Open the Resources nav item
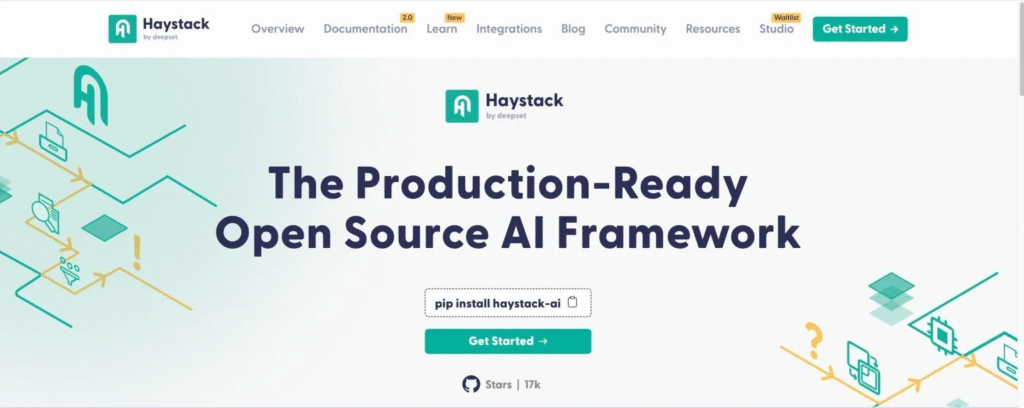1024x408 pixels. tap(712, 29)
